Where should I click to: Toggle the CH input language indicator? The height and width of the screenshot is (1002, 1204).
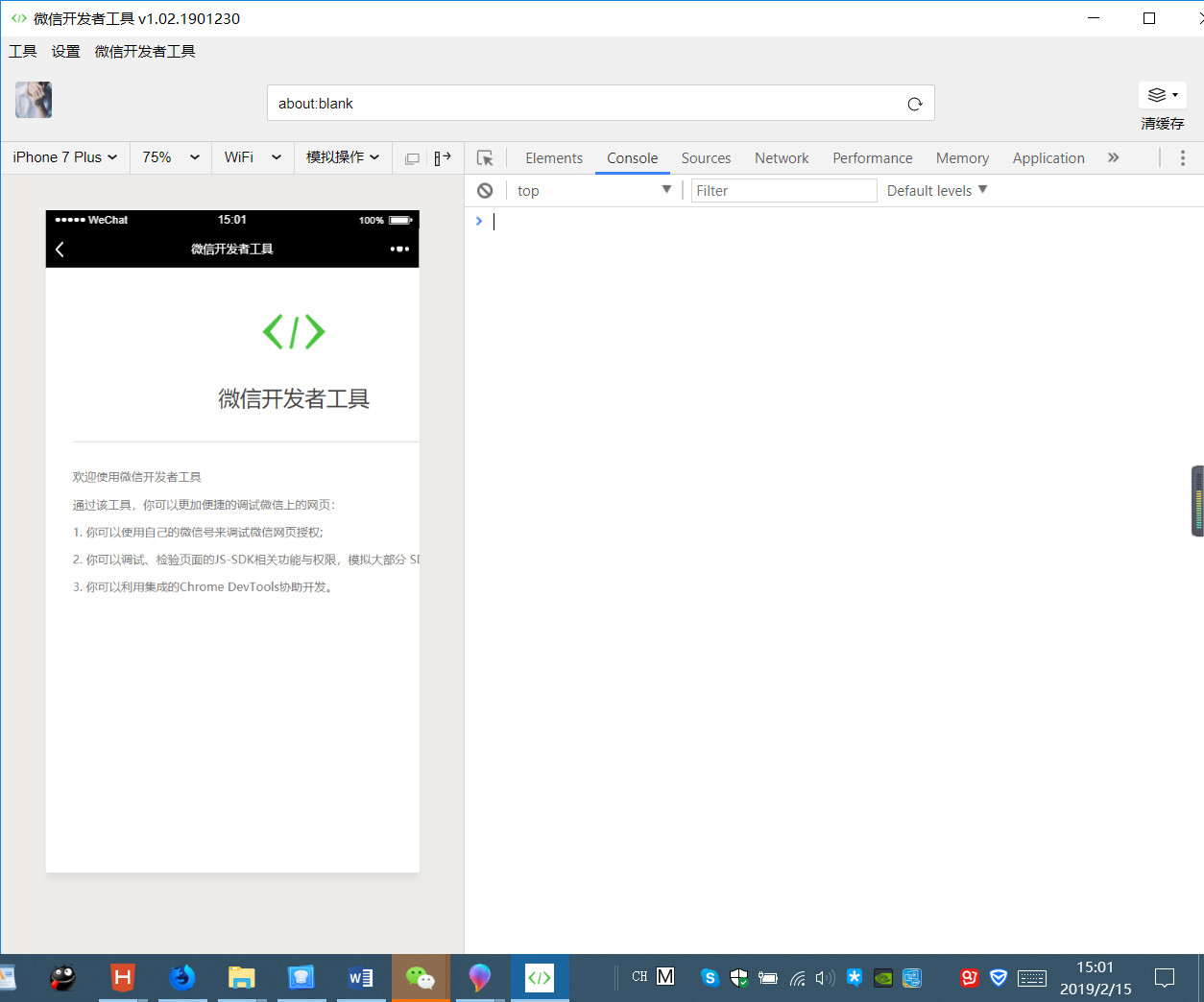(639, 977)
